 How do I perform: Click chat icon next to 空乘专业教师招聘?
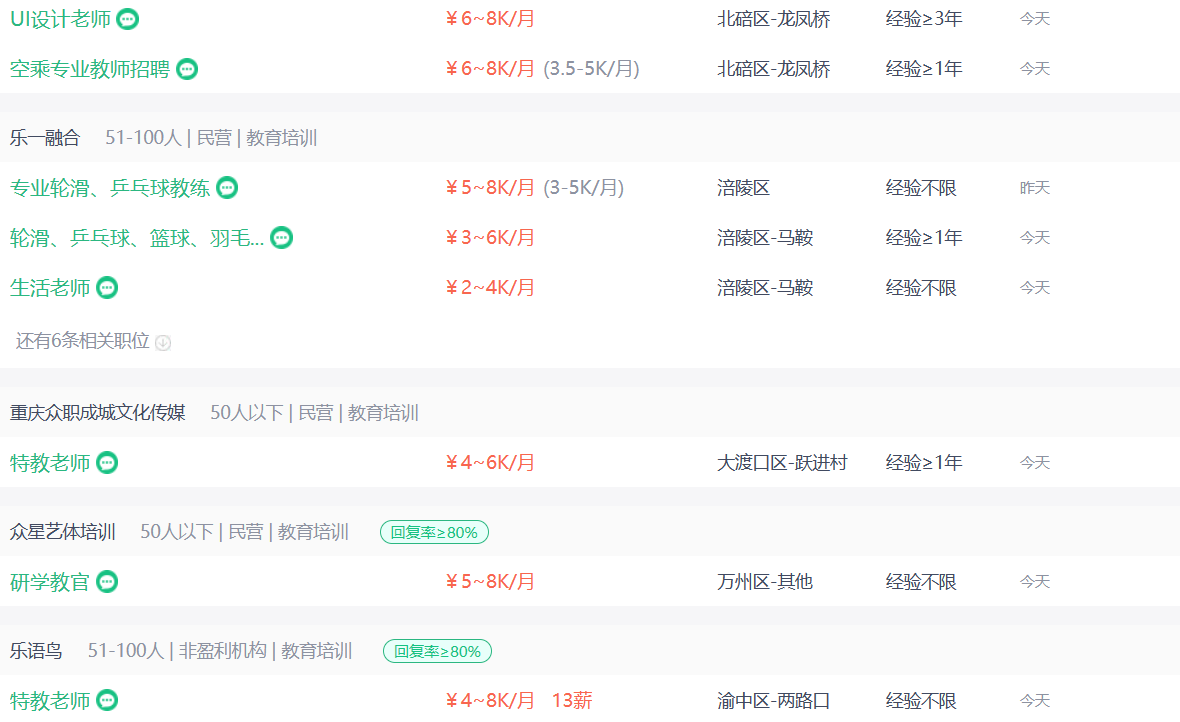pyautogui.click(x=187, y=69)
